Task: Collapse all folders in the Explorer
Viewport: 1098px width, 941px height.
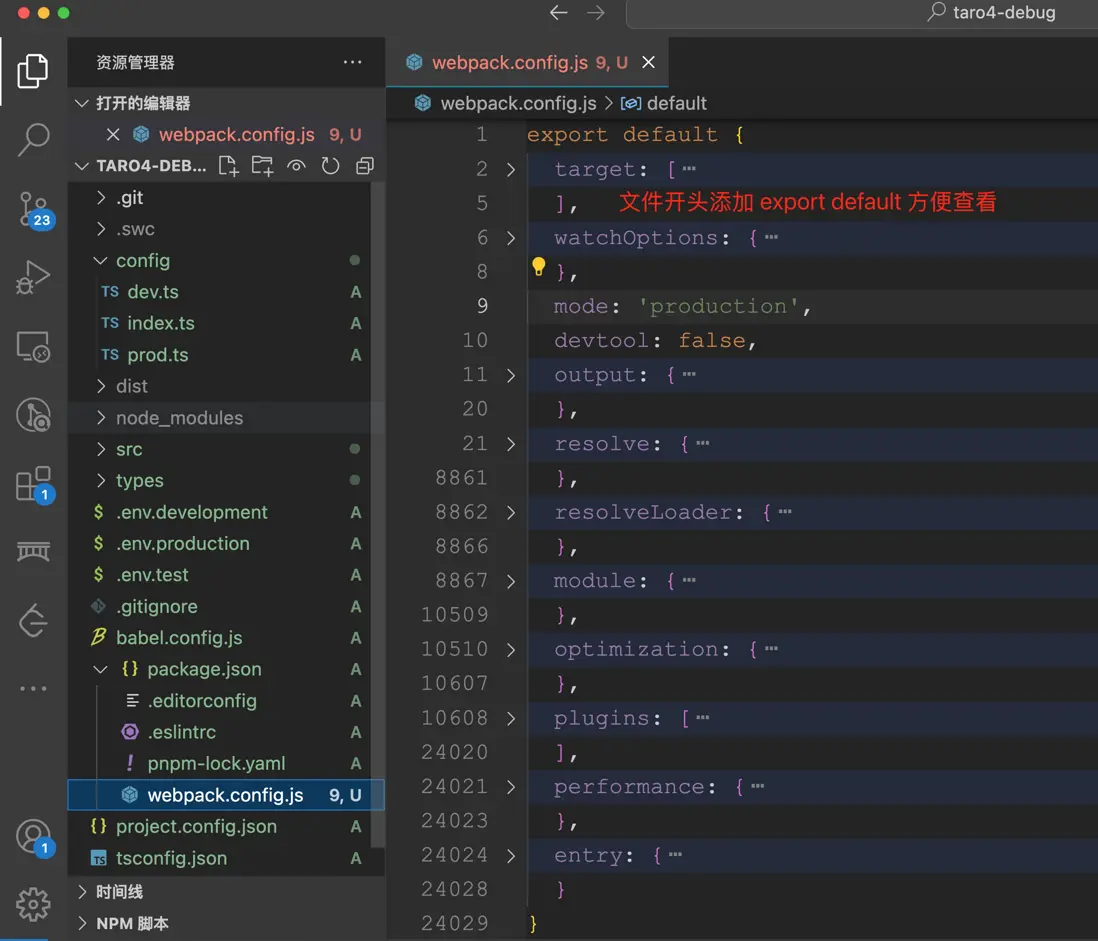Action: (364, 166)
